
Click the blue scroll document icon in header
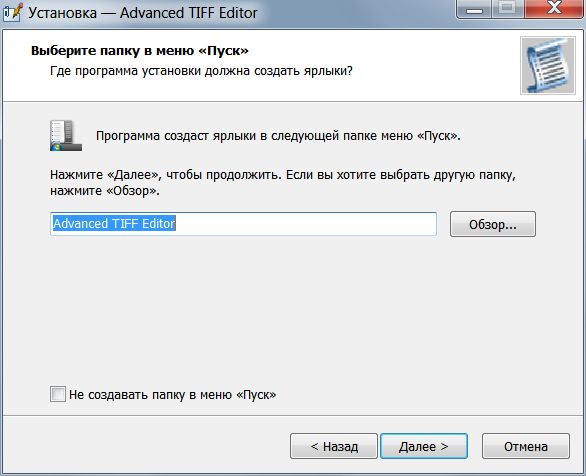[x=548, y=65]
